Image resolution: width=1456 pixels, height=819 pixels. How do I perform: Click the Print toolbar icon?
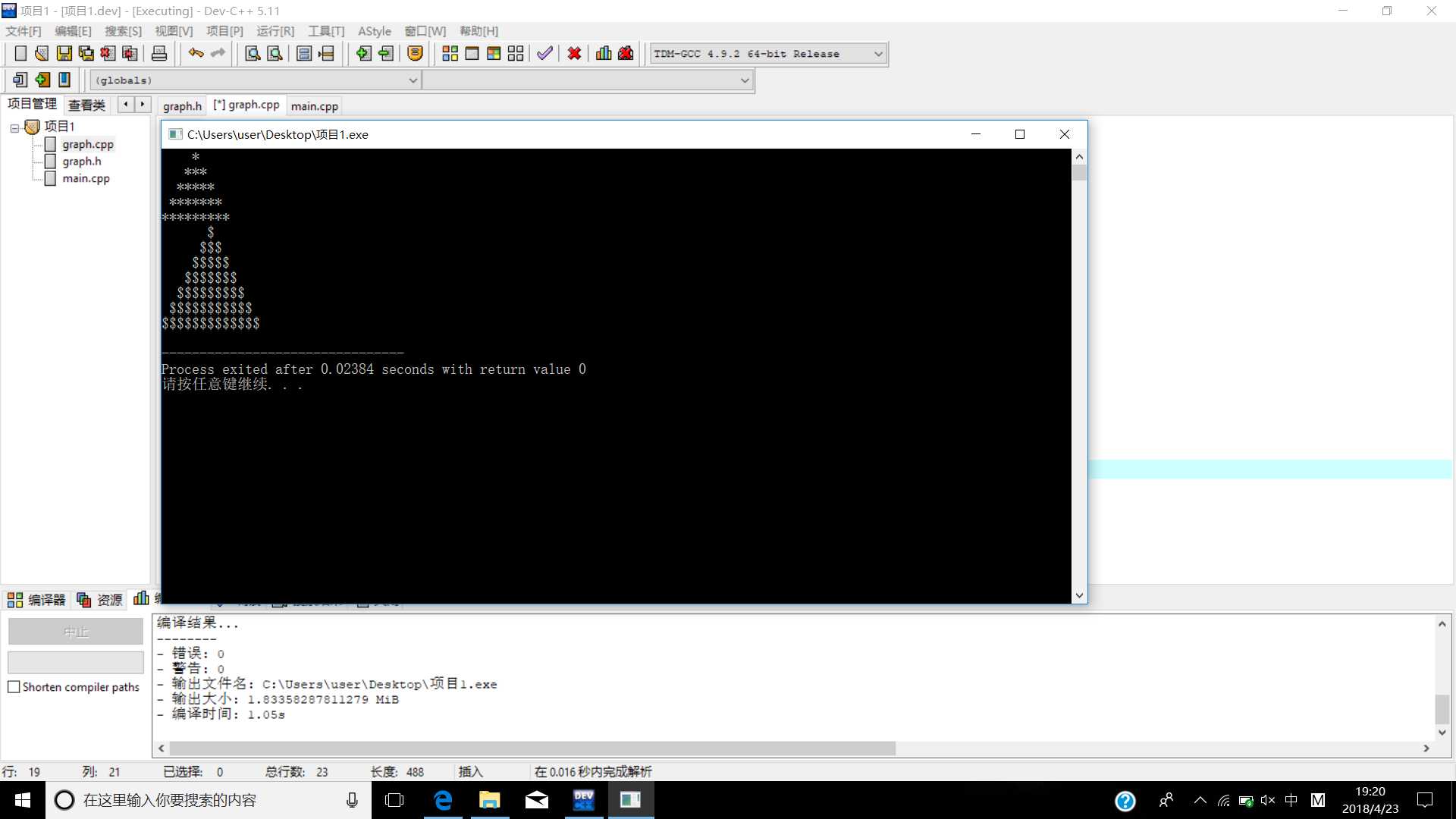159,53
